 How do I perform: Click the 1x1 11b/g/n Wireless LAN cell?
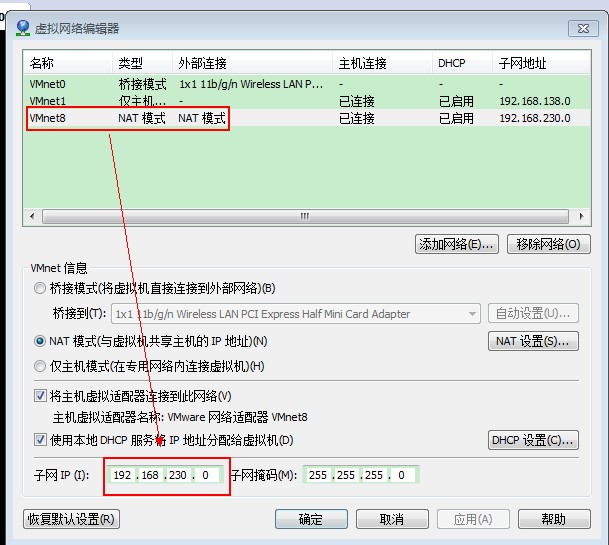(x=251, y=84)
